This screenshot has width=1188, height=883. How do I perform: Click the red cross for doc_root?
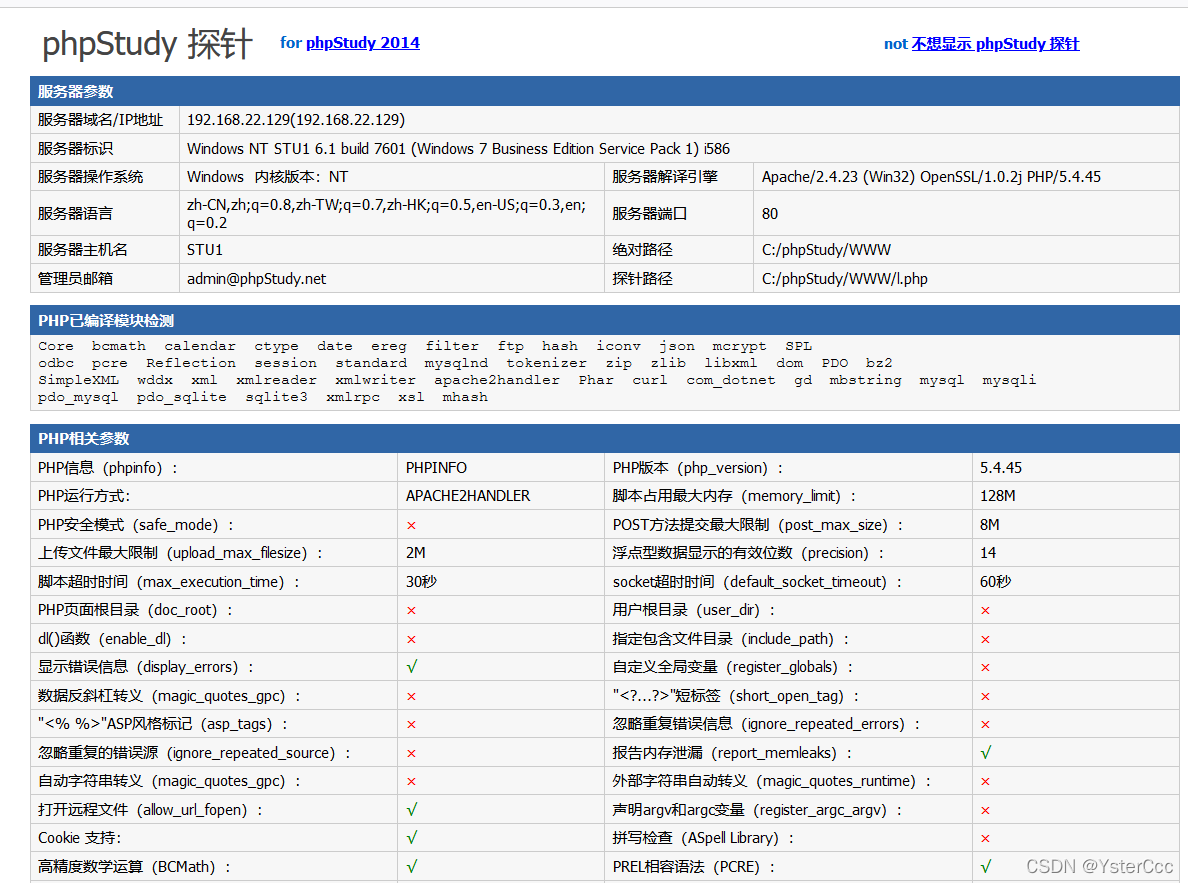411,610
